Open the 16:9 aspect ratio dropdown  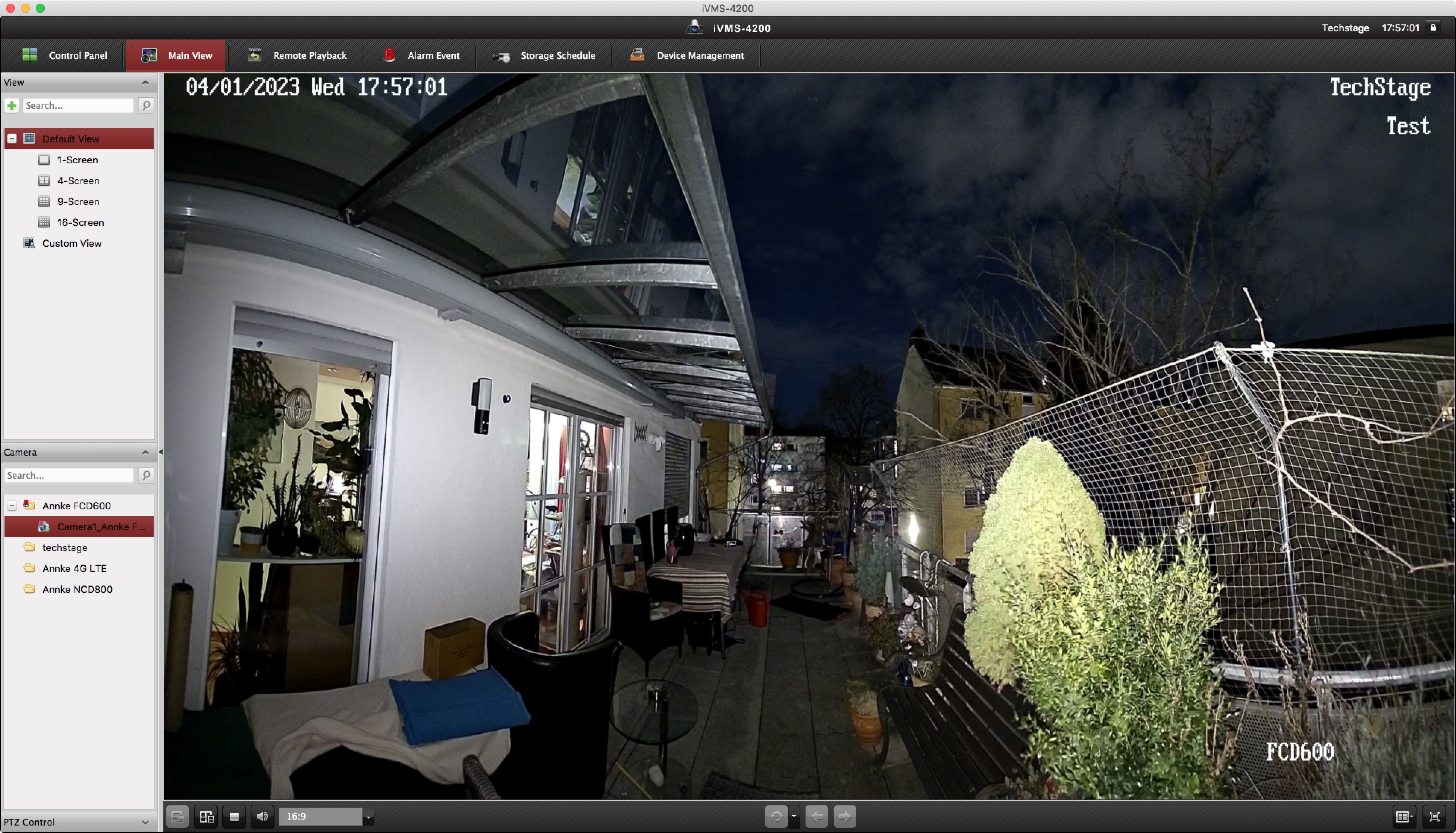click(x=368, y=817)
